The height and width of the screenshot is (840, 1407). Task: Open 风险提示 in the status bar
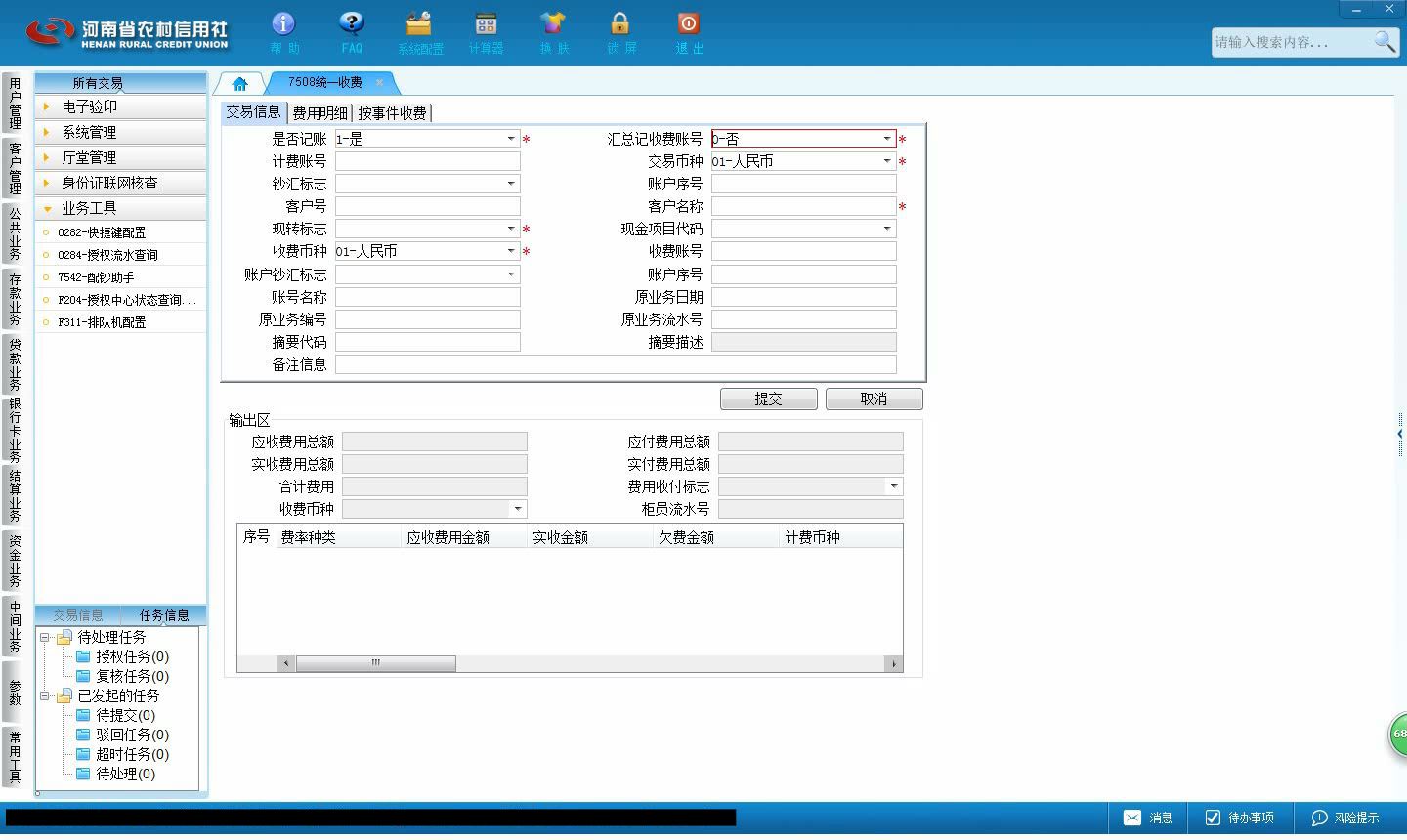(x=1345, y=818)
